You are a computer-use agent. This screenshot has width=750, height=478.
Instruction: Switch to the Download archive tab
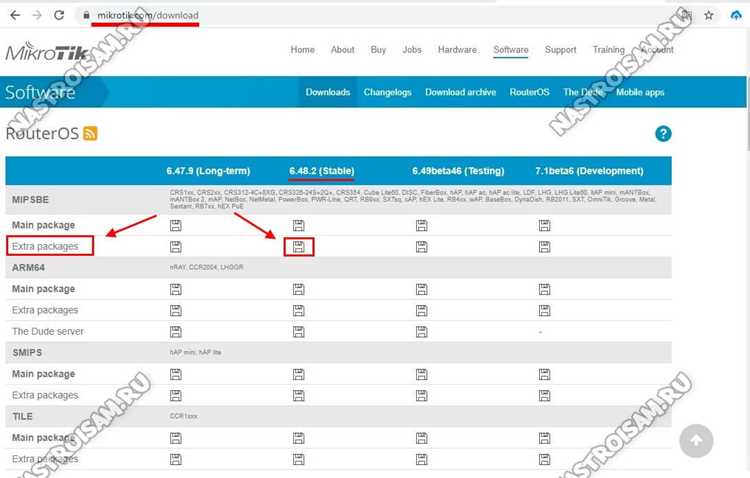[x=461, y=92]
